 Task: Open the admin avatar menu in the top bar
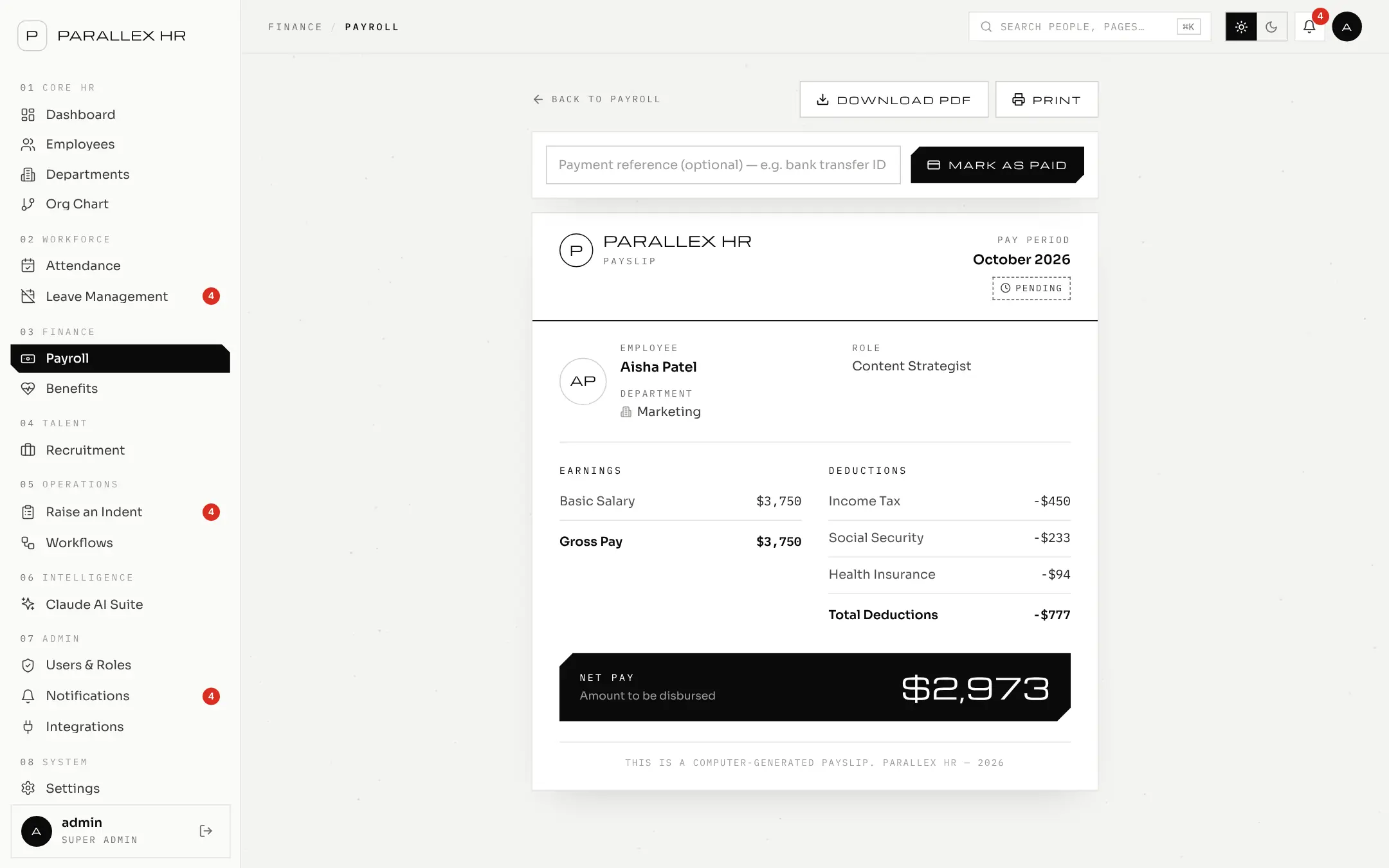point(1347,27)
